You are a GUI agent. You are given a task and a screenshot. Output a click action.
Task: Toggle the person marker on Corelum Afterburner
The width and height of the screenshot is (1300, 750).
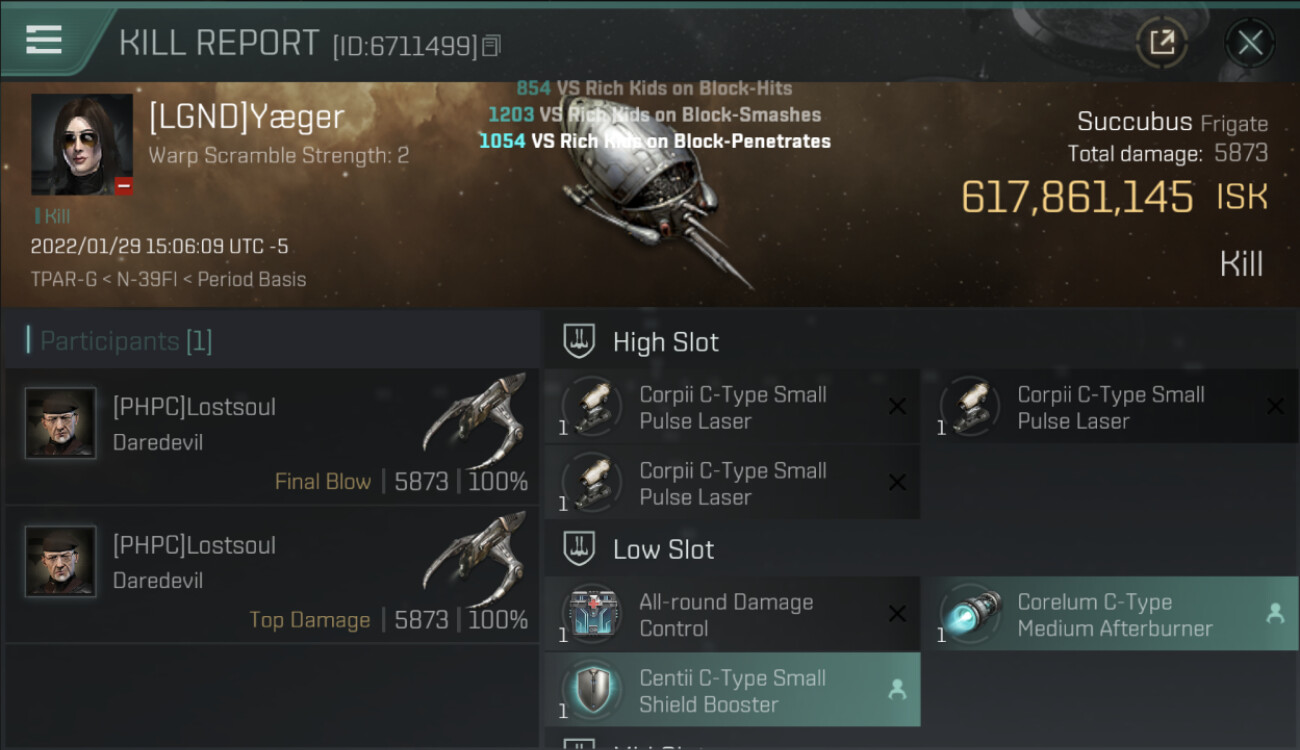click(x=1275, y=614)
